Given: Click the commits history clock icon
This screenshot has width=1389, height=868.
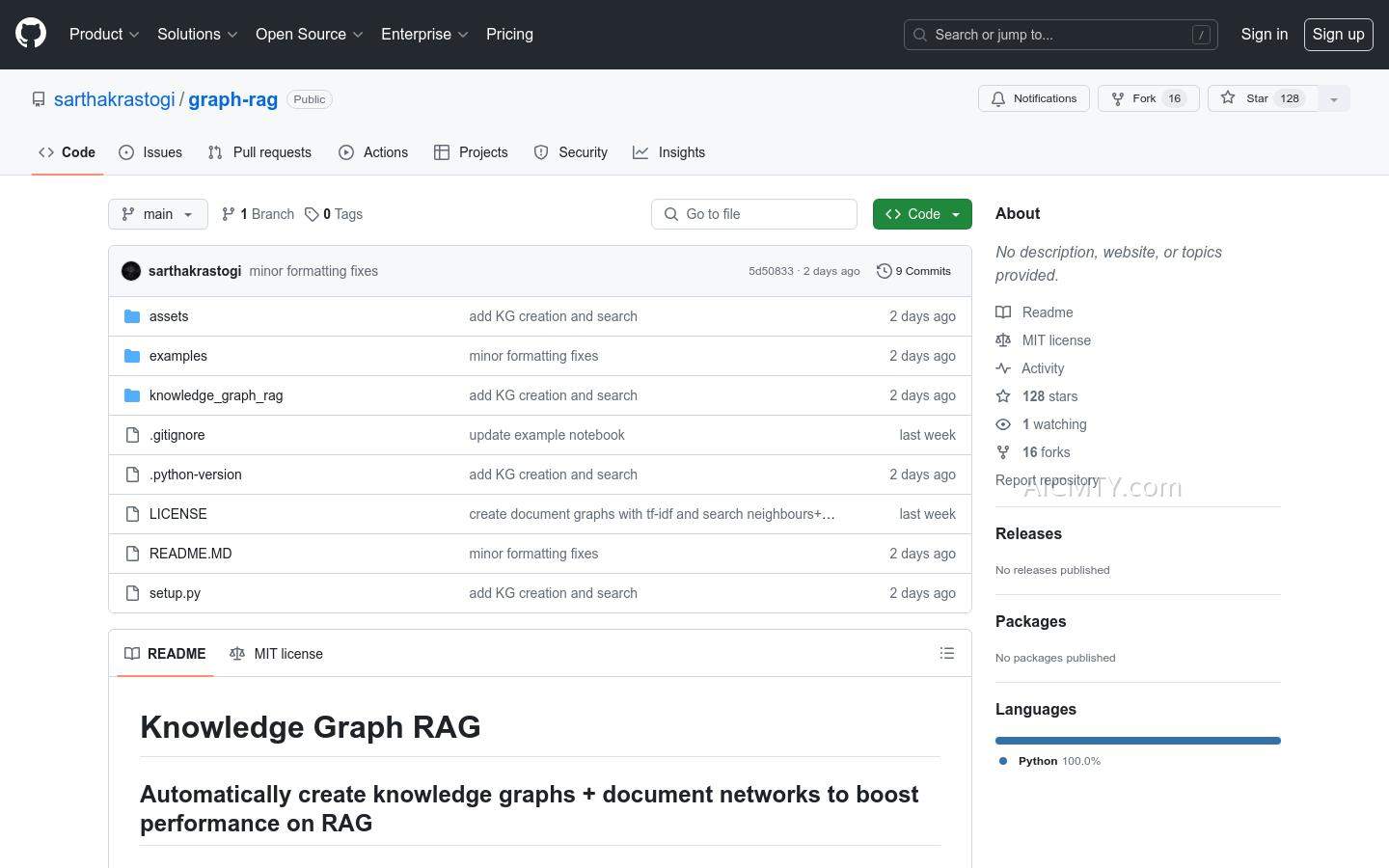Looking at the screenshot, I should click(884, 271).
